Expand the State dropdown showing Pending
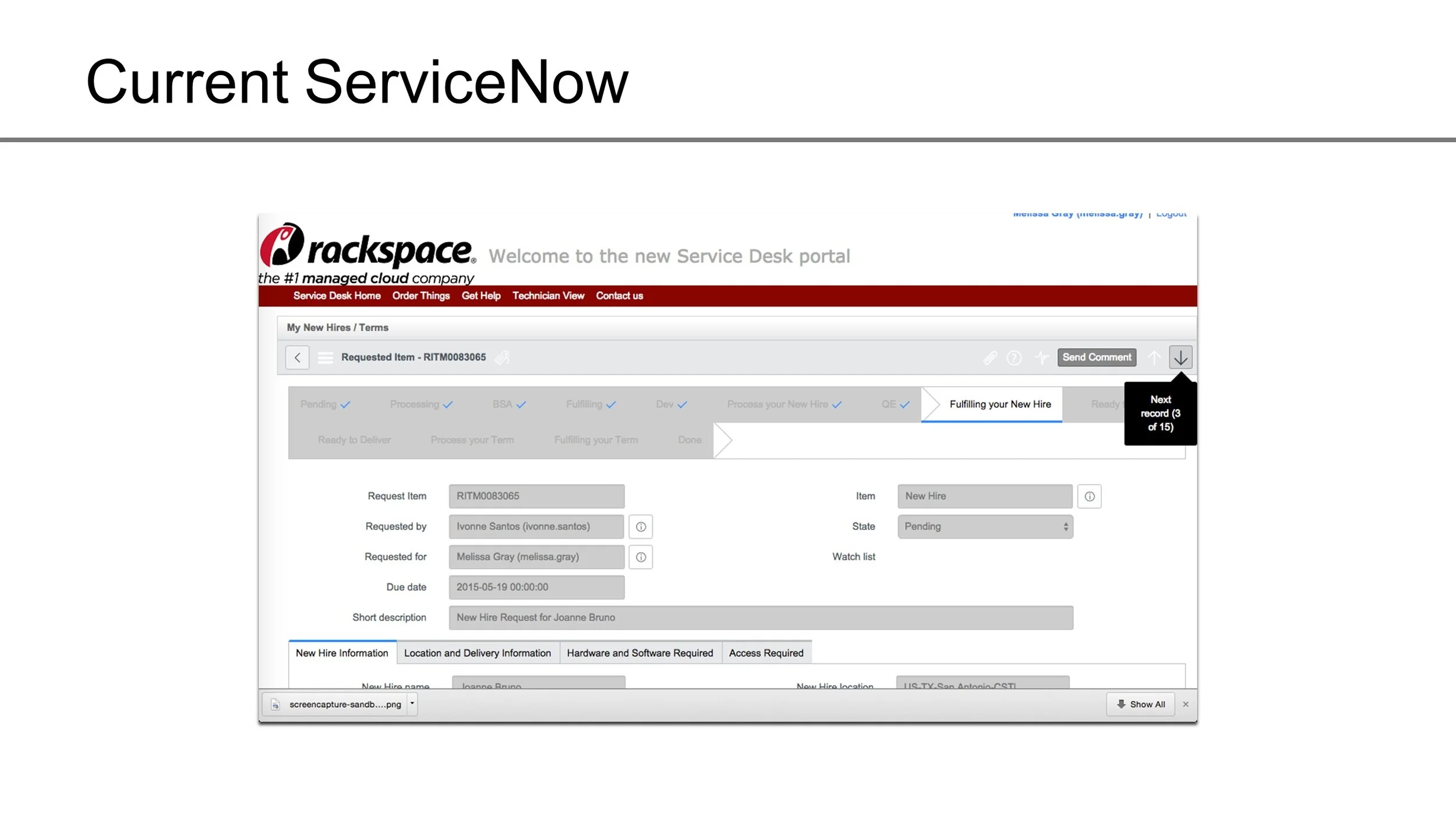Viewport: 1456px width, 819px height. click(985, 527)
